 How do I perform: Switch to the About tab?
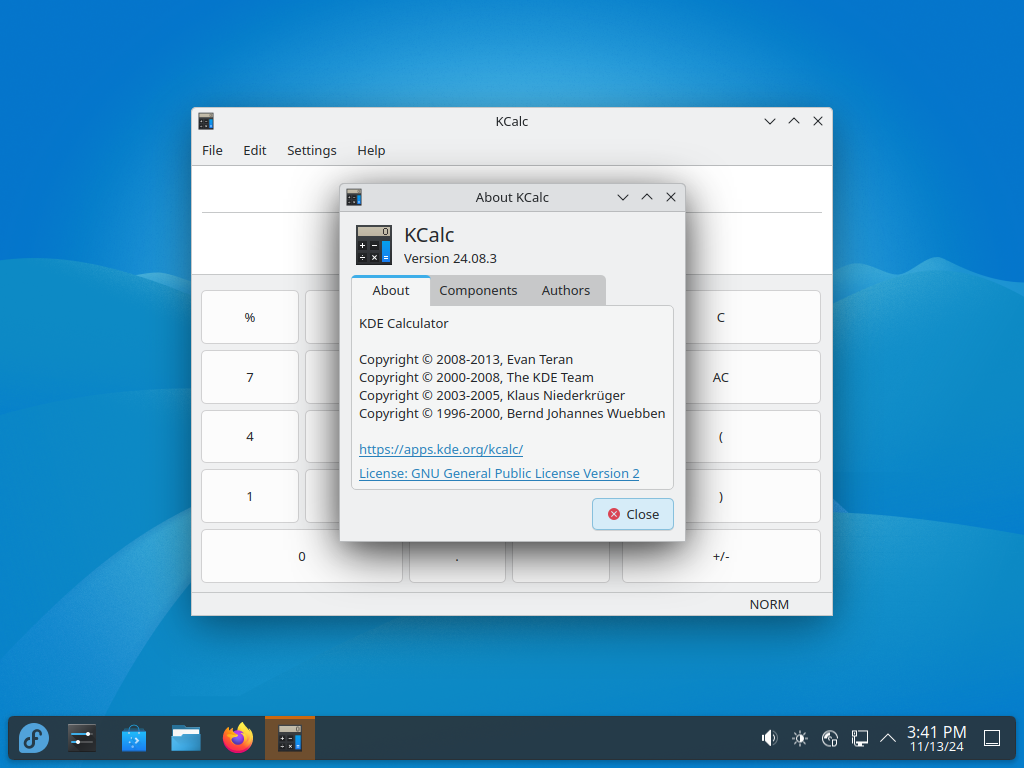[x=391, y=291]
